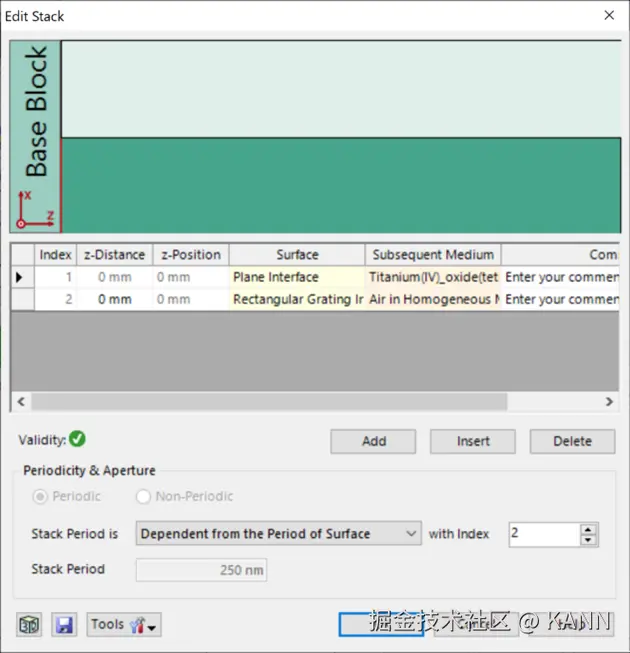Increase the with Index spinner value
The image size is (630, 653).
pos(588,529)
